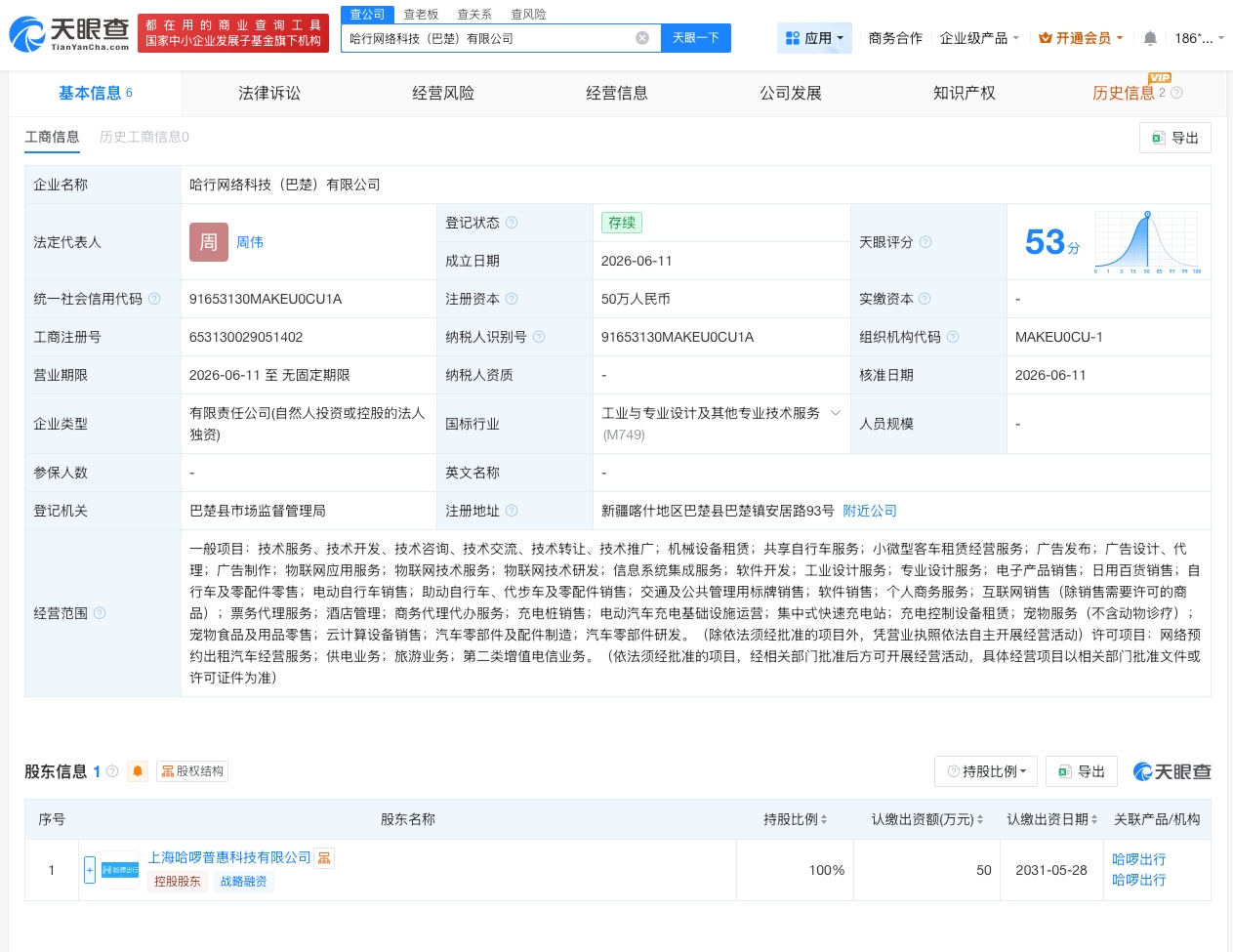Screen dimensions: 1233x952
Task: Open notification bell
Action: 1150,38
